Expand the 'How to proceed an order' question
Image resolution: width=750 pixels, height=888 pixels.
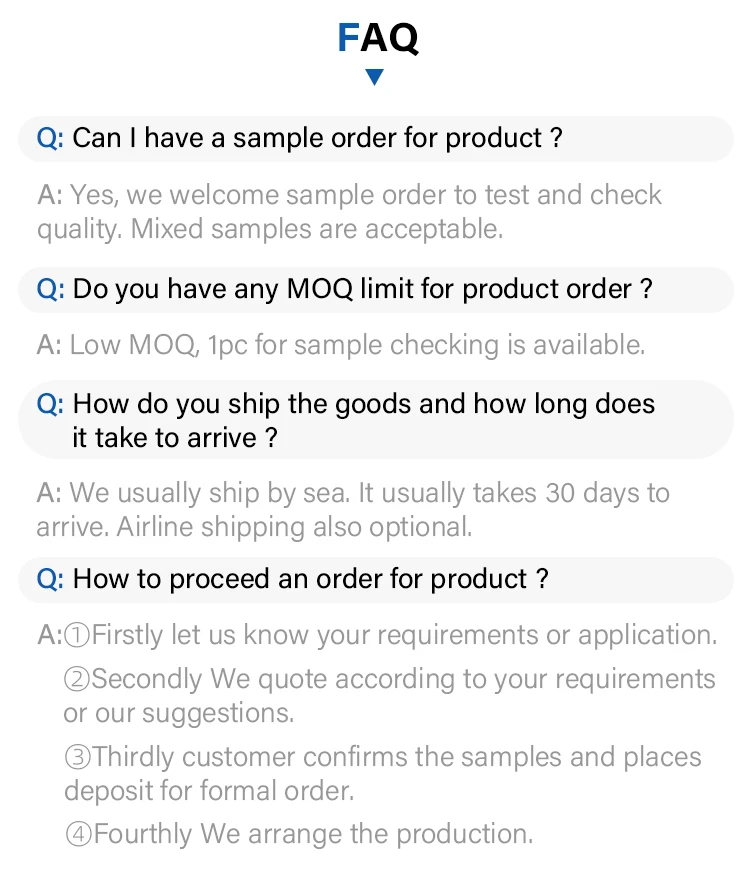(x=310, y=580)
